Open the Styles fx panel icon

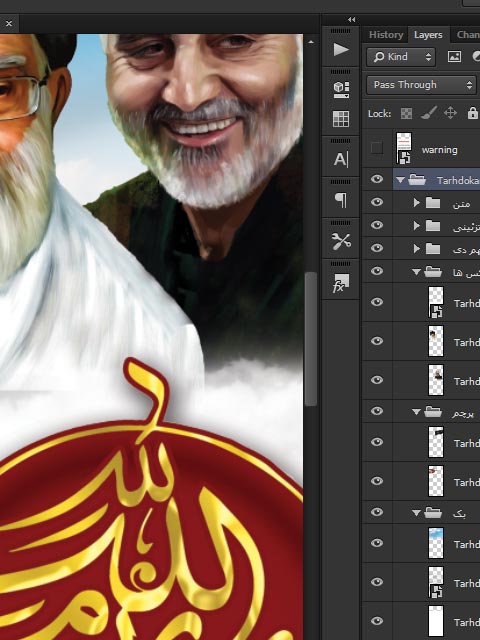(341, 282)
